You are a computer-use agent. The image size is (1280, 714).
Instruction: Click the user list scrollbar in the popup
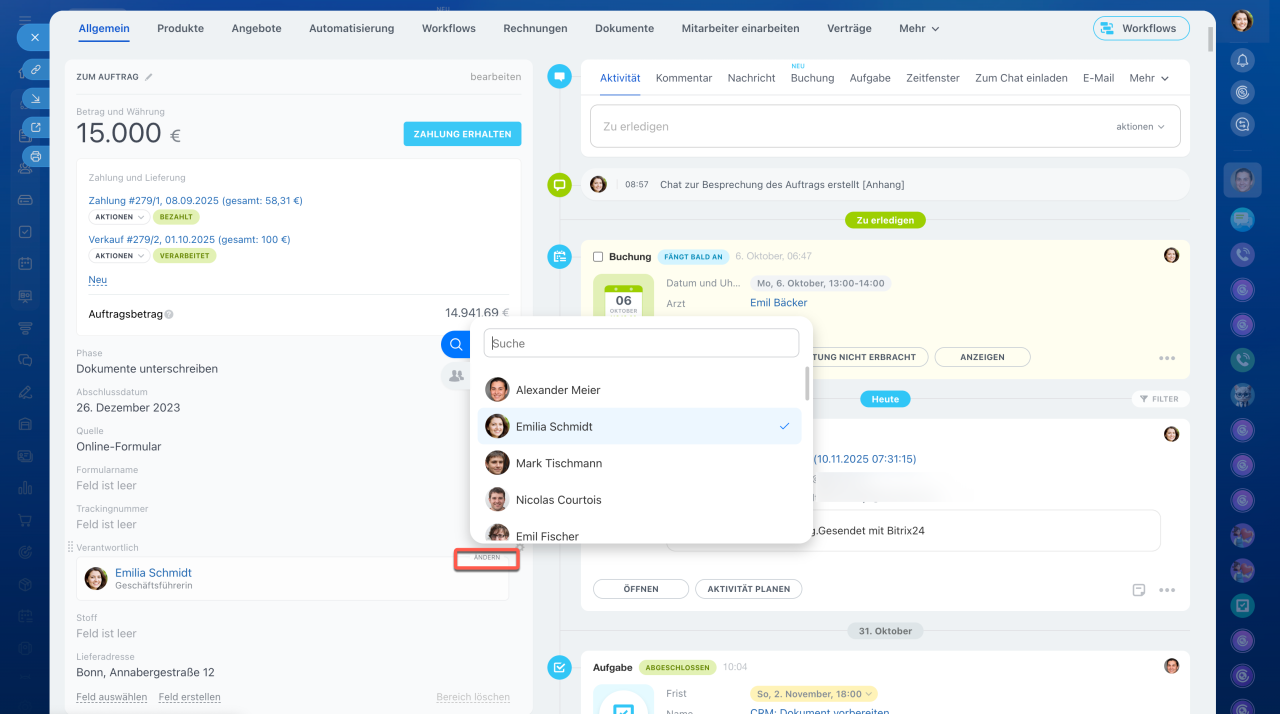[x=807, y=383]
